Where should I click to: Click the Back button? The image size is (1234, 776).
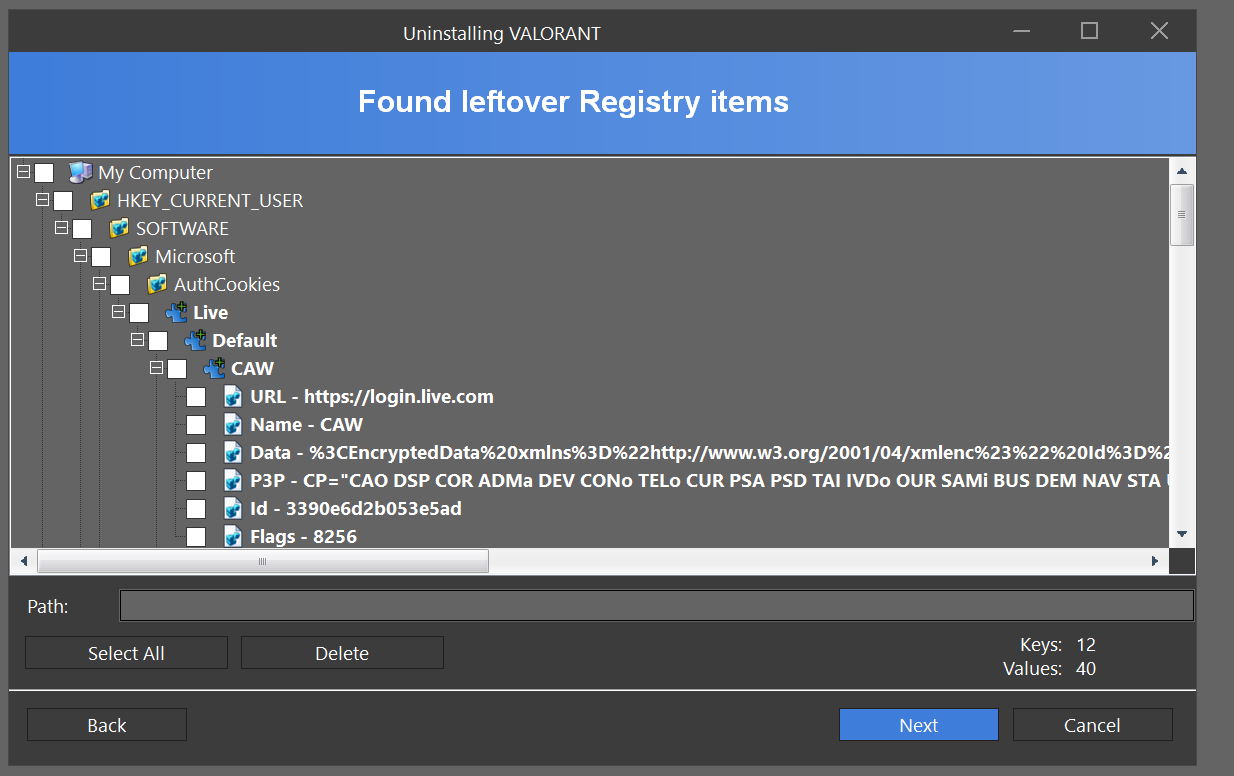(107, 725)
